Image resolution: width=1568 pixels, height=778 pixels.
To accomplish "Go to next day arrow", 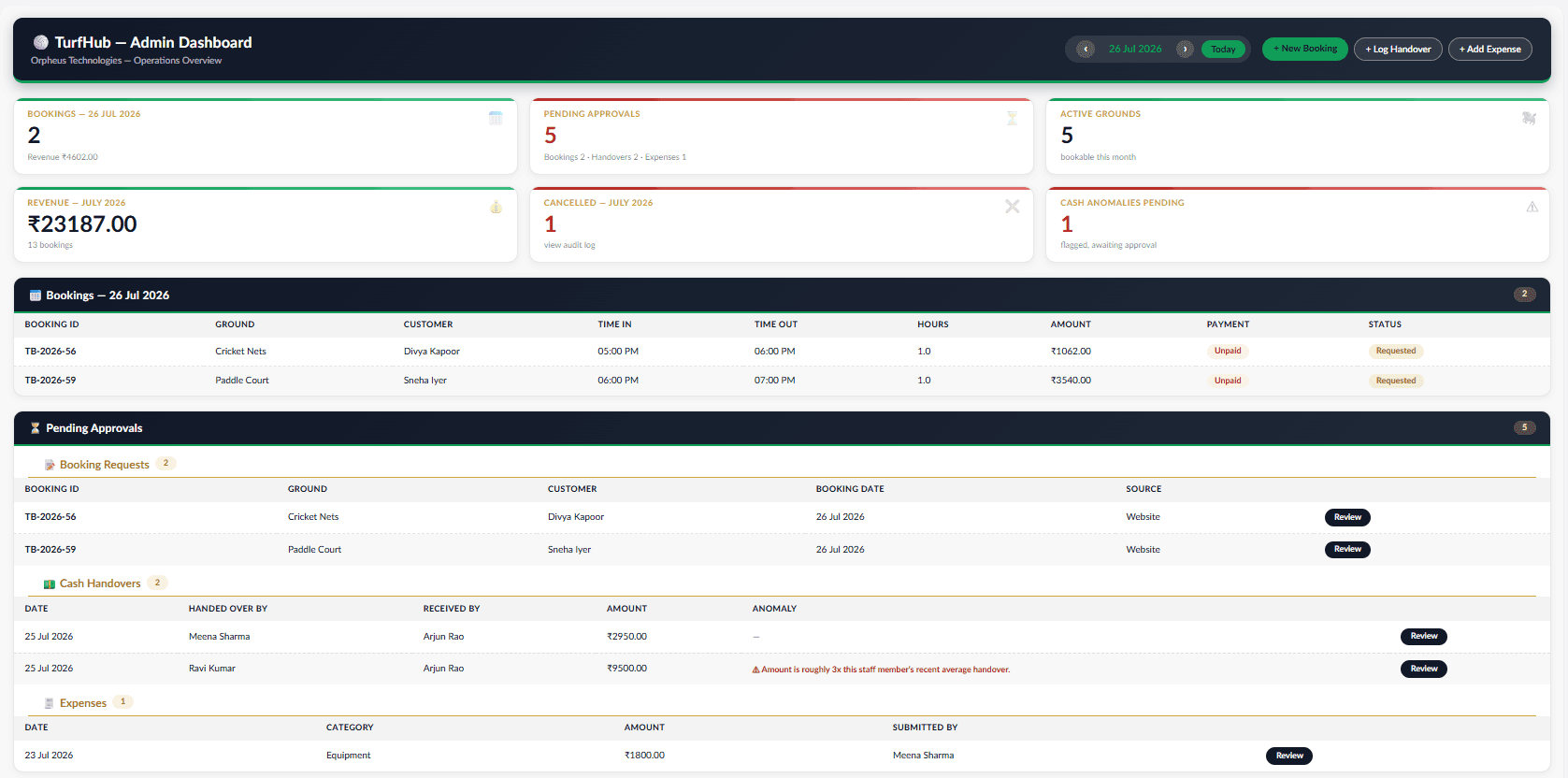I will tap(1185, 49).
